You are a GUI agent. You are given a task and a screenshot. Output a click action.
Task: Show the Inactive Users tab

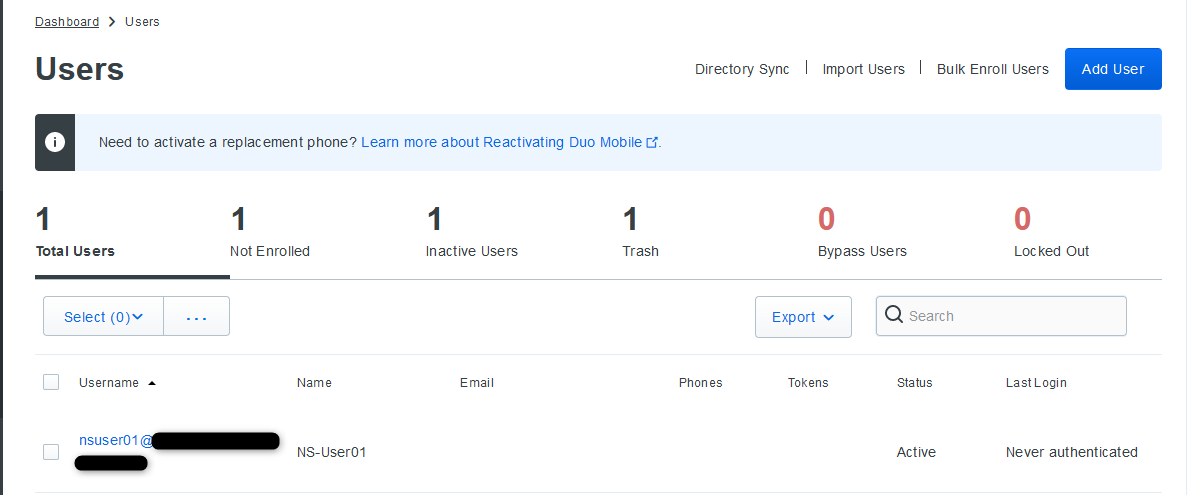[x=471, y=234]
